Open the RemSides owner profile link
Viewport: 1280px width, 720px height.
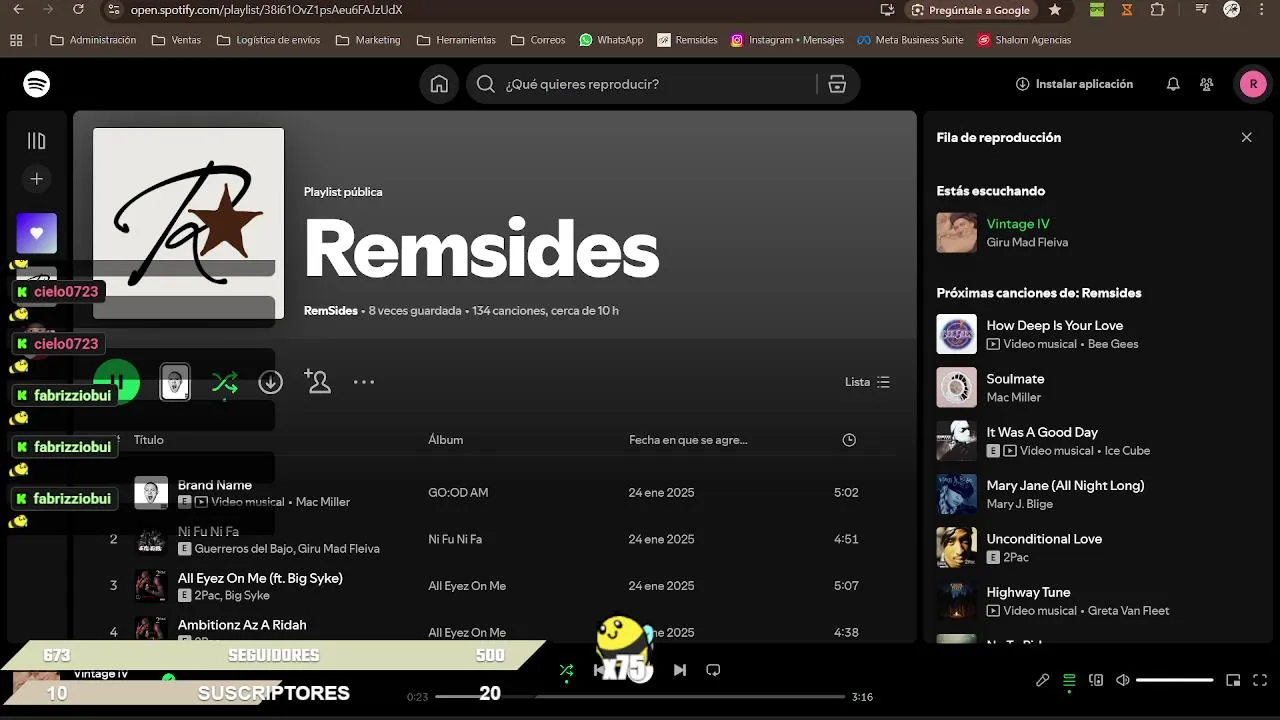(331, 311)
